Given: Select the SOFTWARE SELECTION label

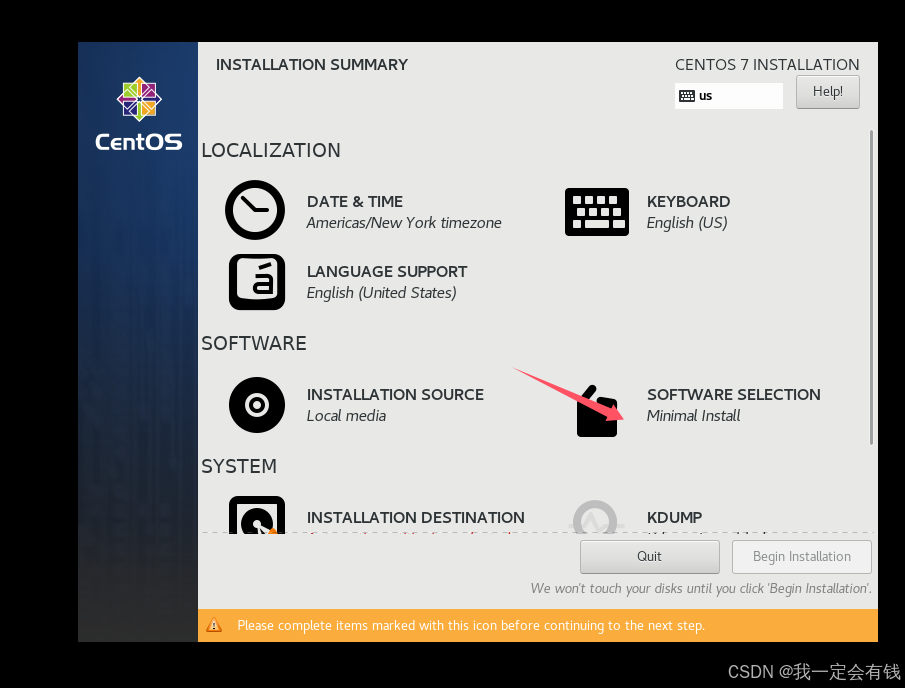Looking at the screenshot, I should (x=734, y=394).
